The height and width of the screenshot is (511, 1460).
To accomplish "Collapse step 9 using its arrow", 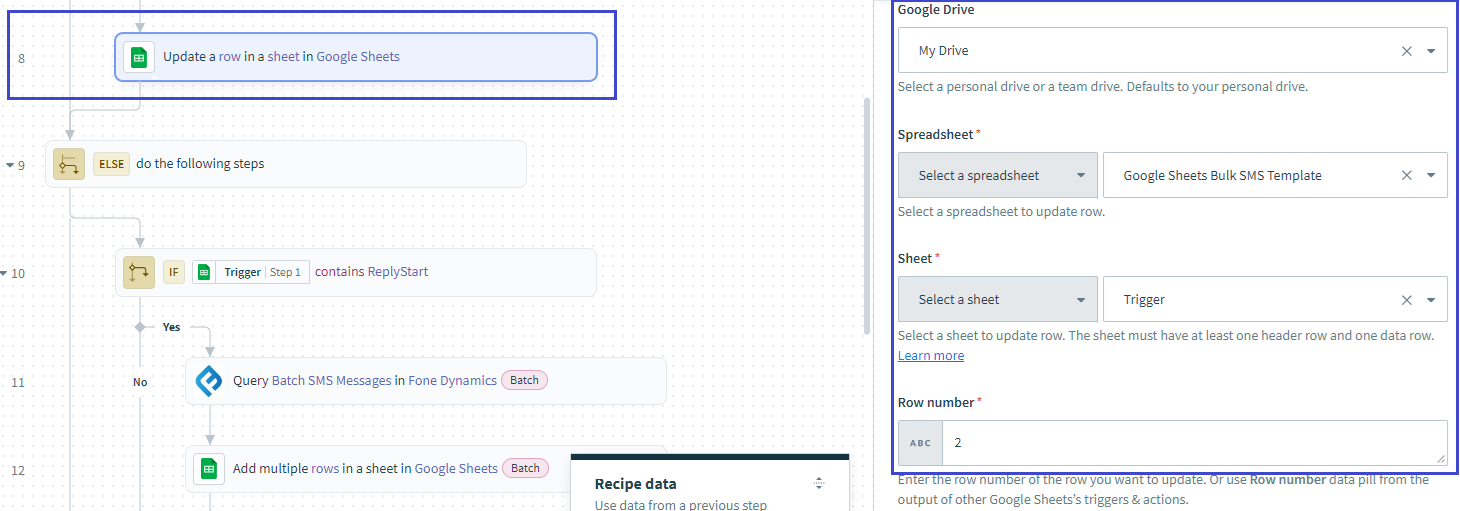I will (x=9, y=164).
